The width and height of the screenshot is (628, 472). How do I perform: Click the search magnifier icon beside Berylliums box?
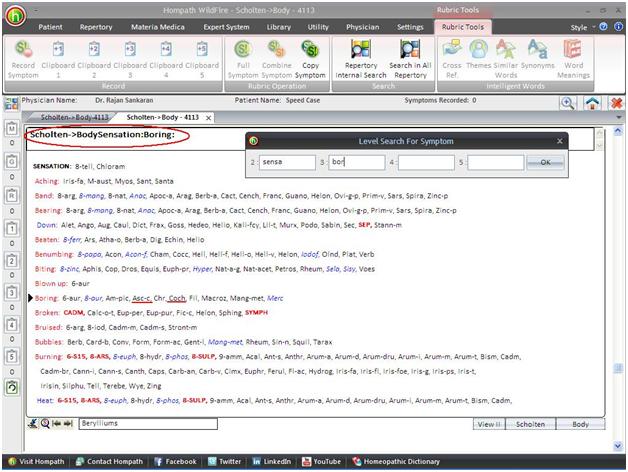(45, 424)
